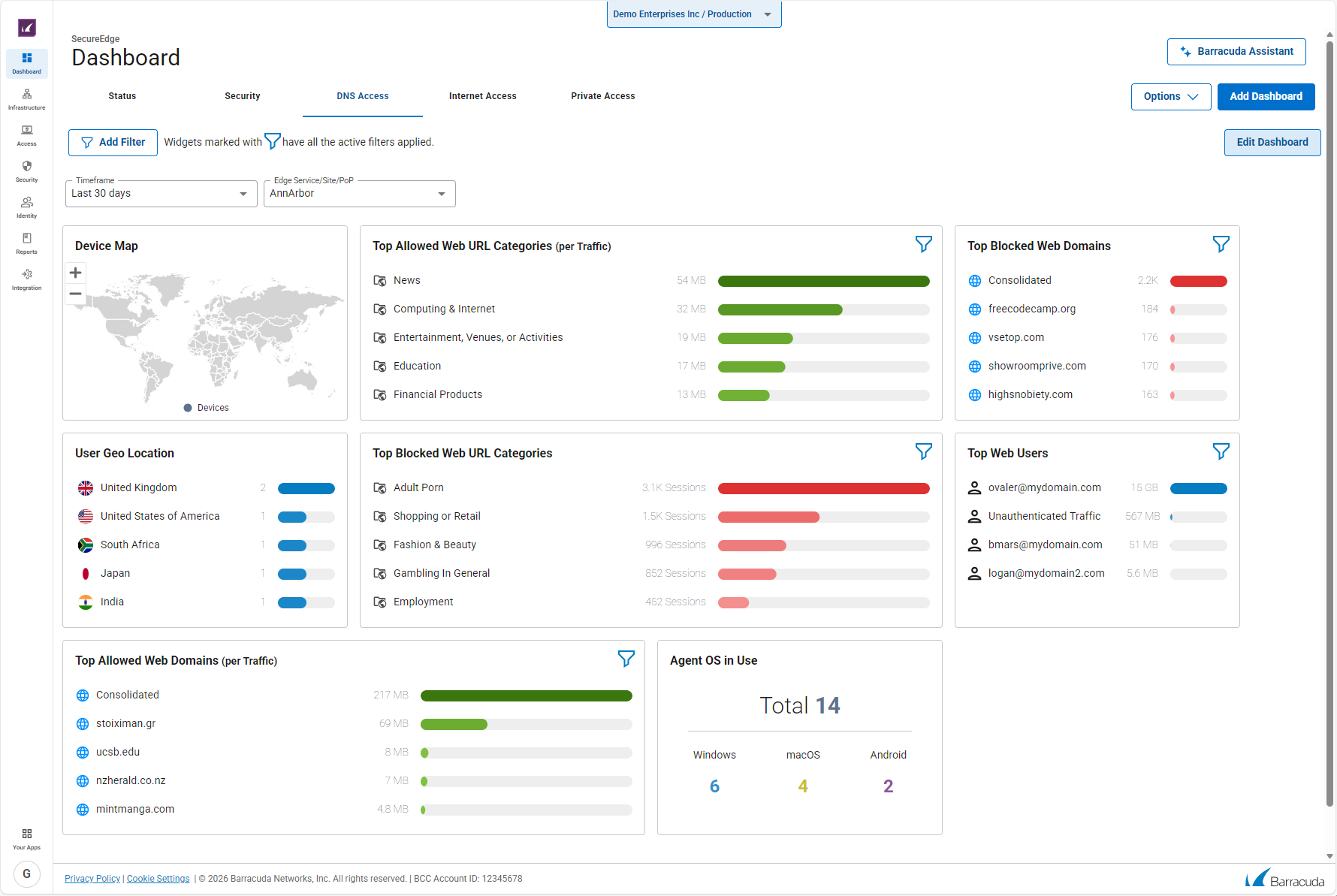The width and height of the screenshot is (1337, 896).
Task: Click the Add Dashboard button
Action: (x=1266, y=97)
